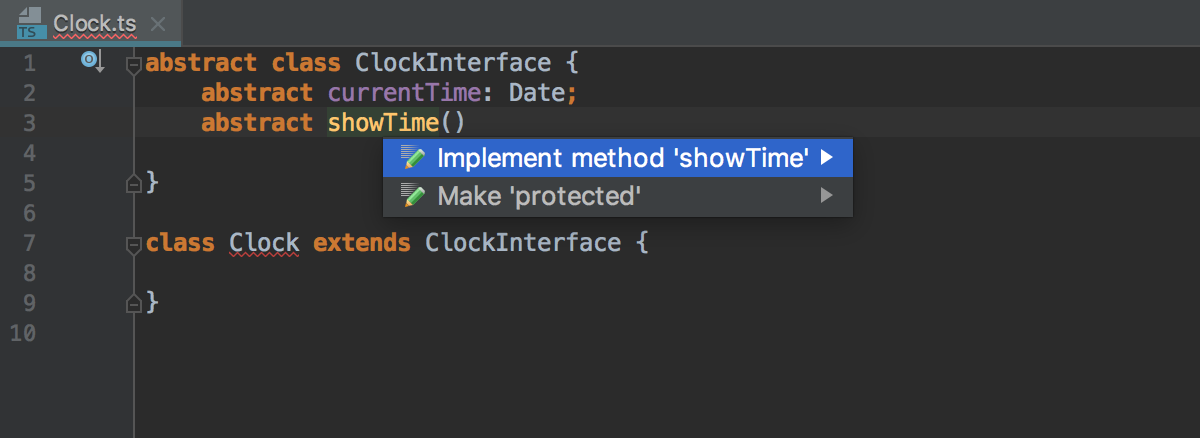Image resolution: width=1200 pixels, height=438 pixels.
Task: Click pencil icon beside Make 'protected'
Action: click(x=413, y=195)
